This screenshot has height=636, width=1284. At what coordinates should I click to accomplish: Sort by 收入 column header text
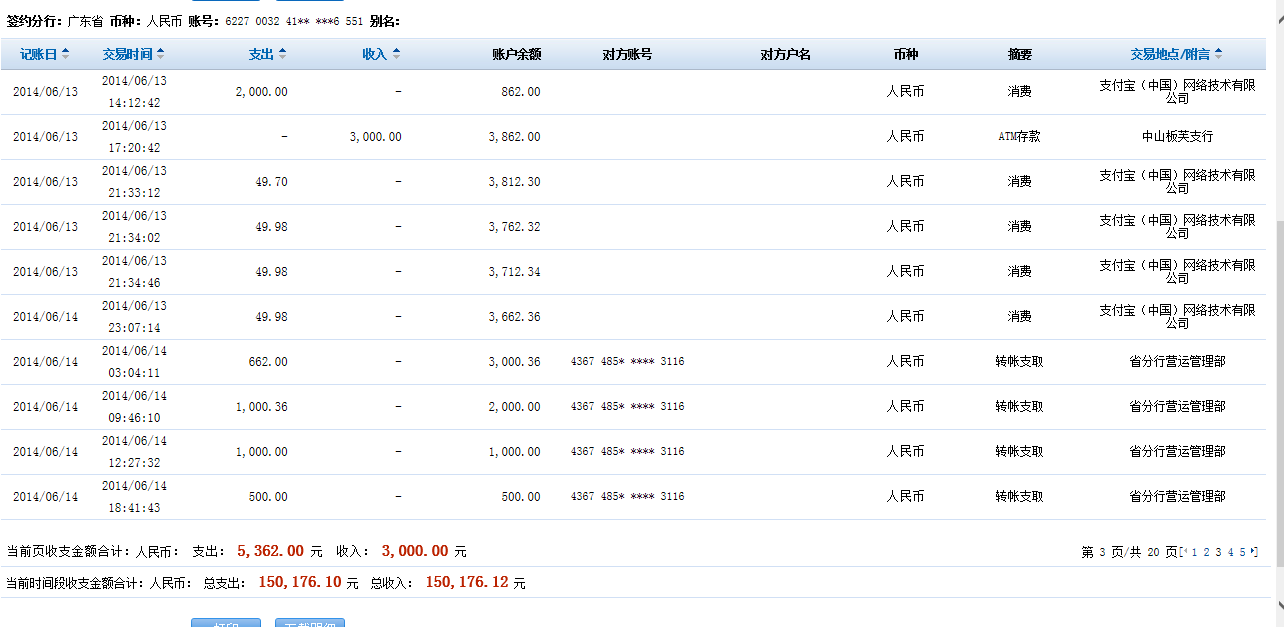(374, 54)
